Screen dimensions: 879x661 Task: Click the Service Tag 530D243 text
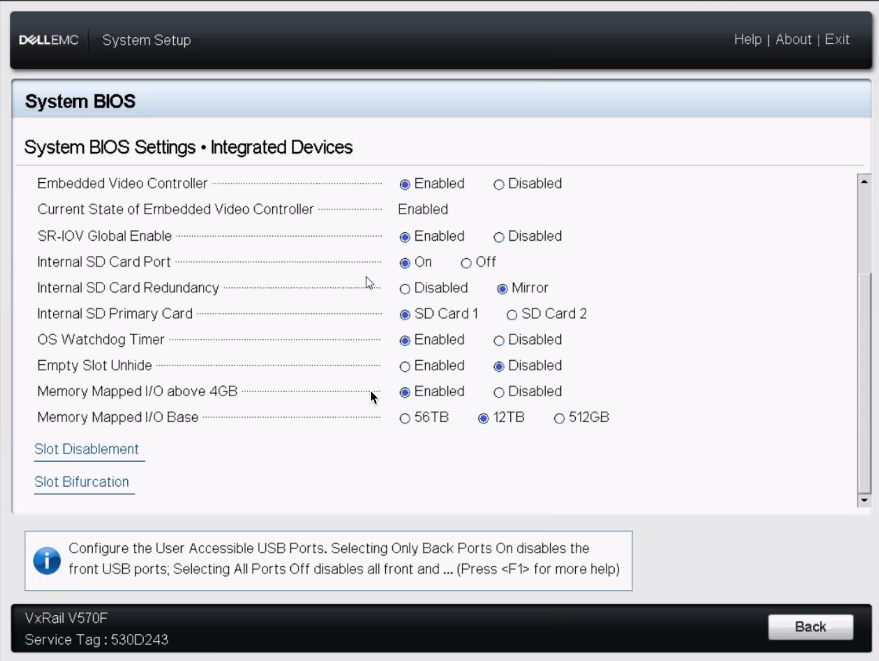[x=96, y=640]
